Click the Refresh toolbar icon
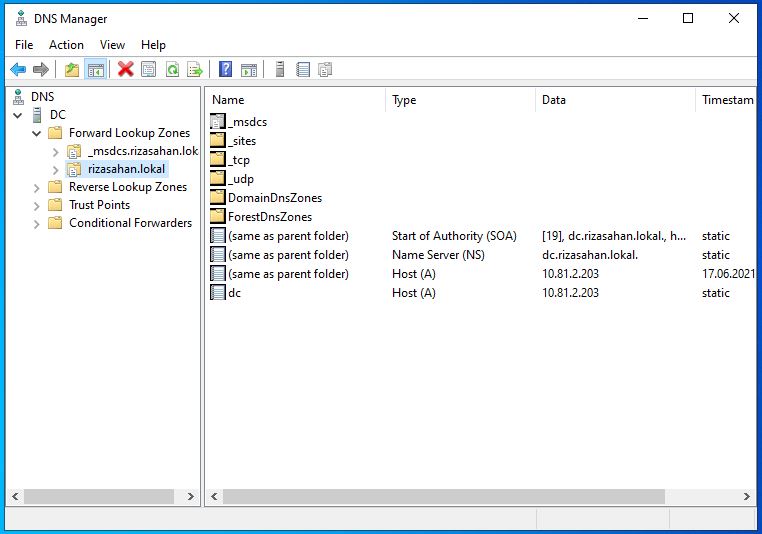 click(172, 69)
